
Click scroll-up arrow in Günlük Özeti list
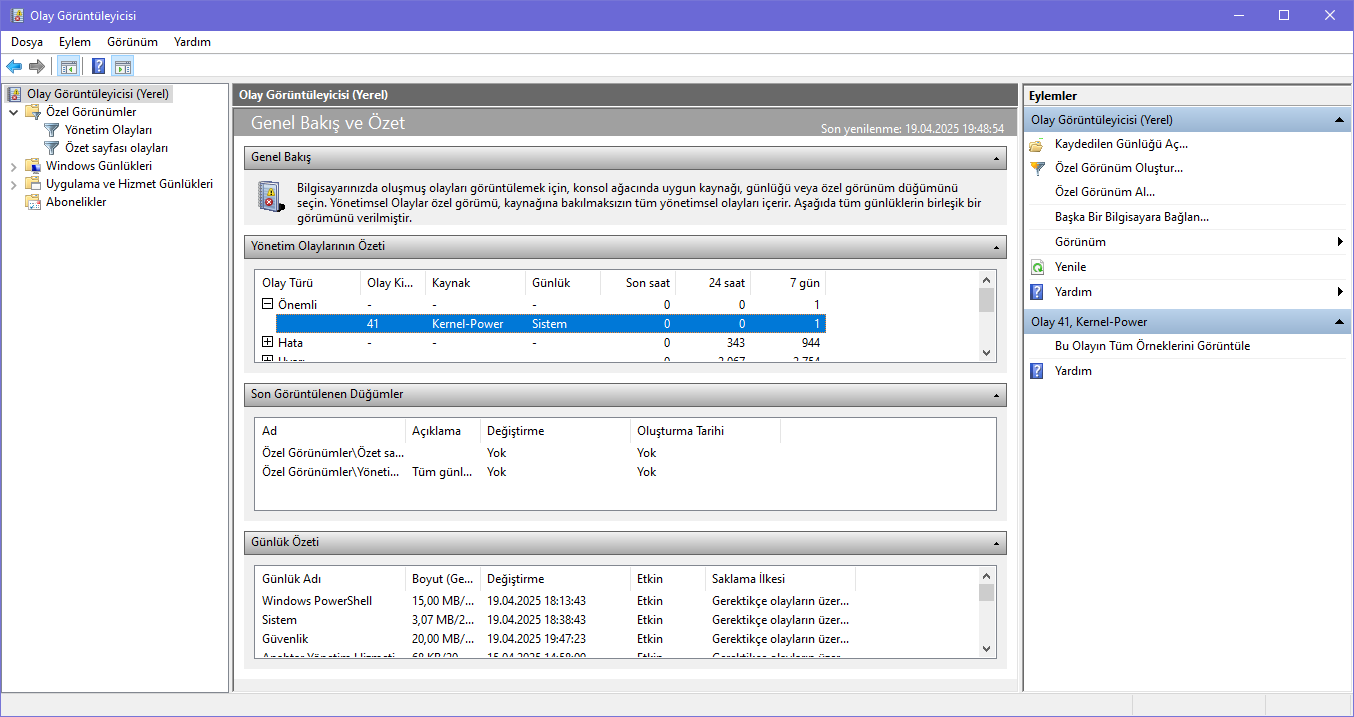[x=986, y=577]
